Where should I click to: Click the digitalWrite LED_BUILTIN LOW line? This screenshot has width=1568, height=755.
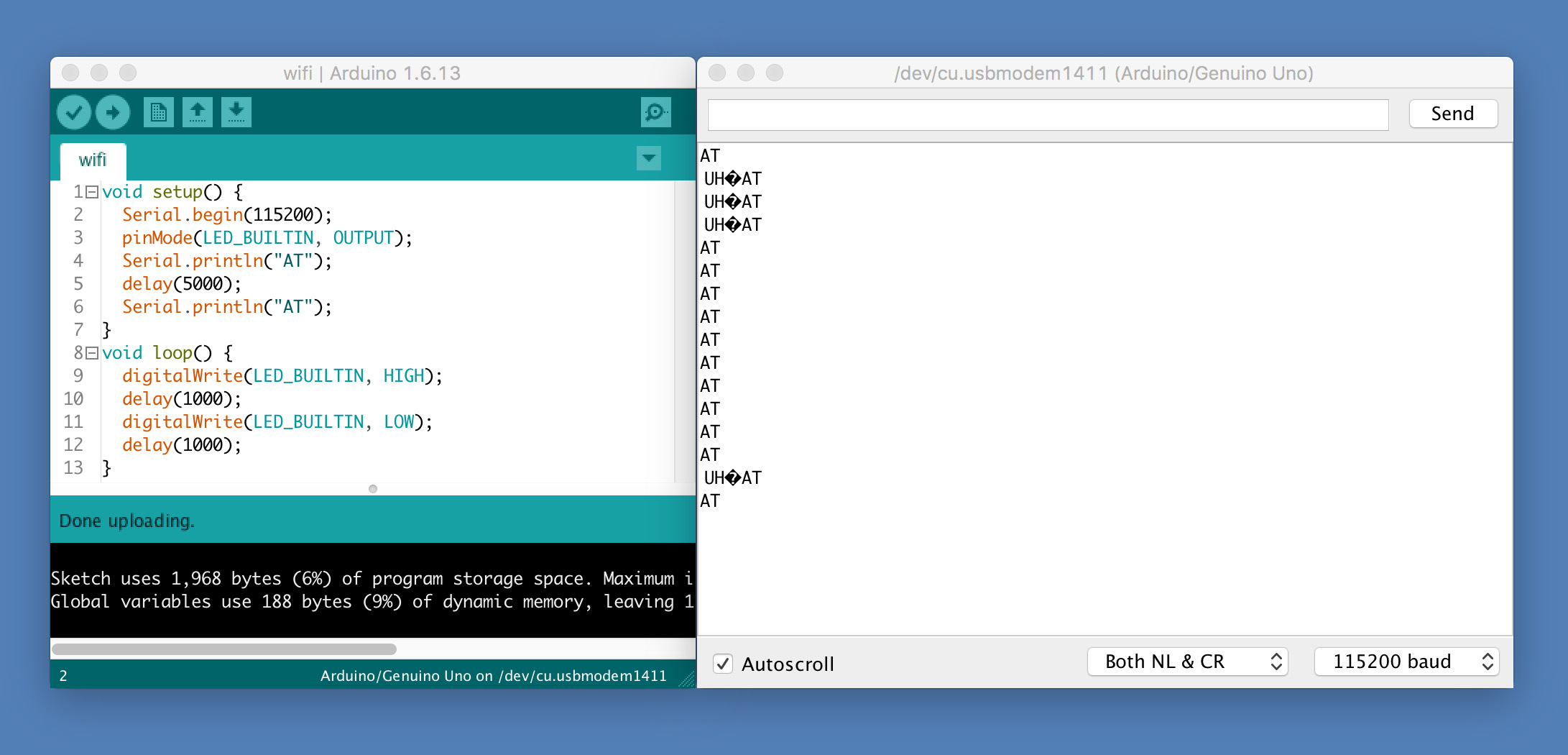tap(277, 422)
